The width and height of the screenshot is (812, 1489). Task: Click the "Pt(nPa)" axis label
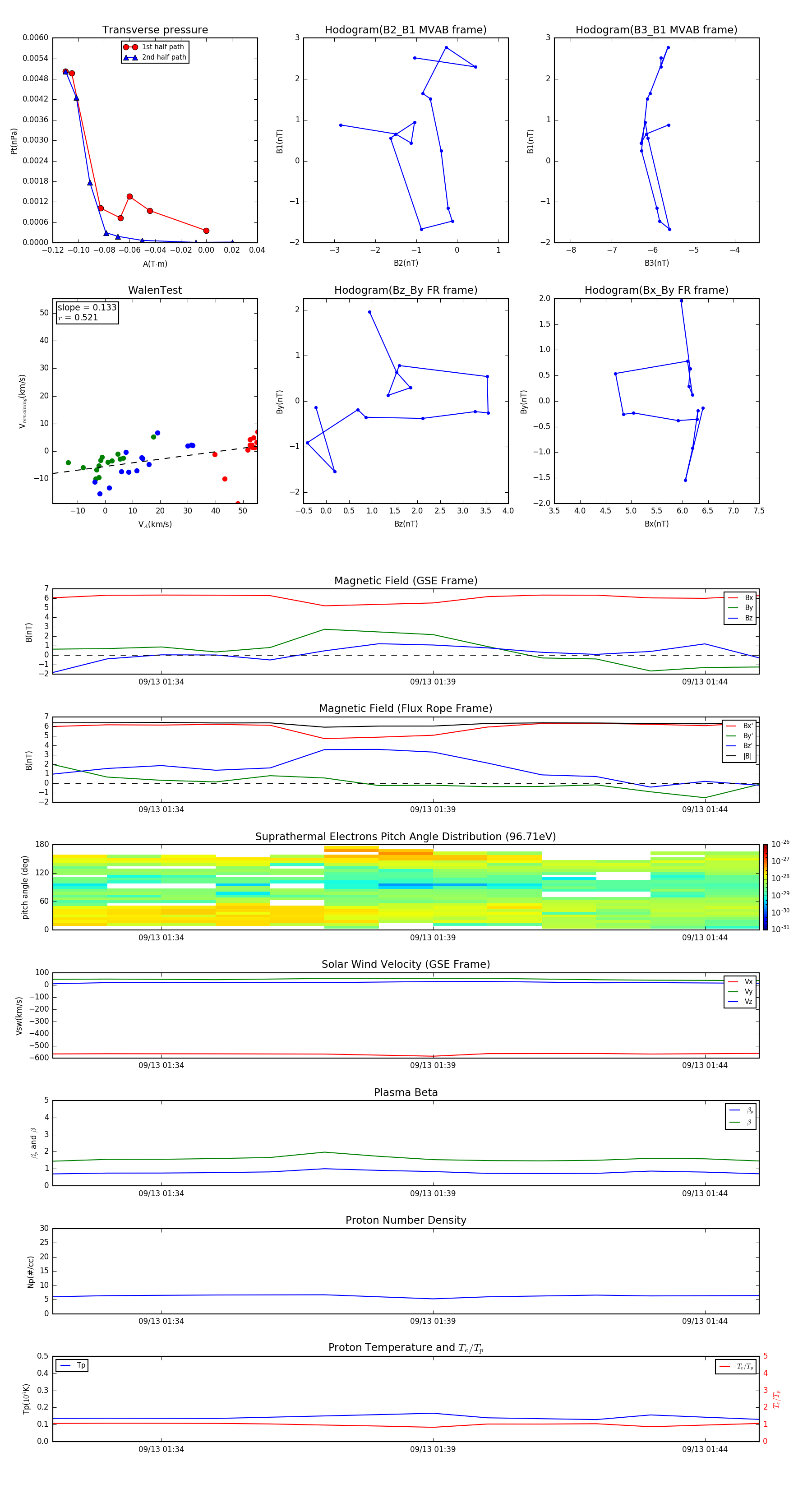click(14, 141)
